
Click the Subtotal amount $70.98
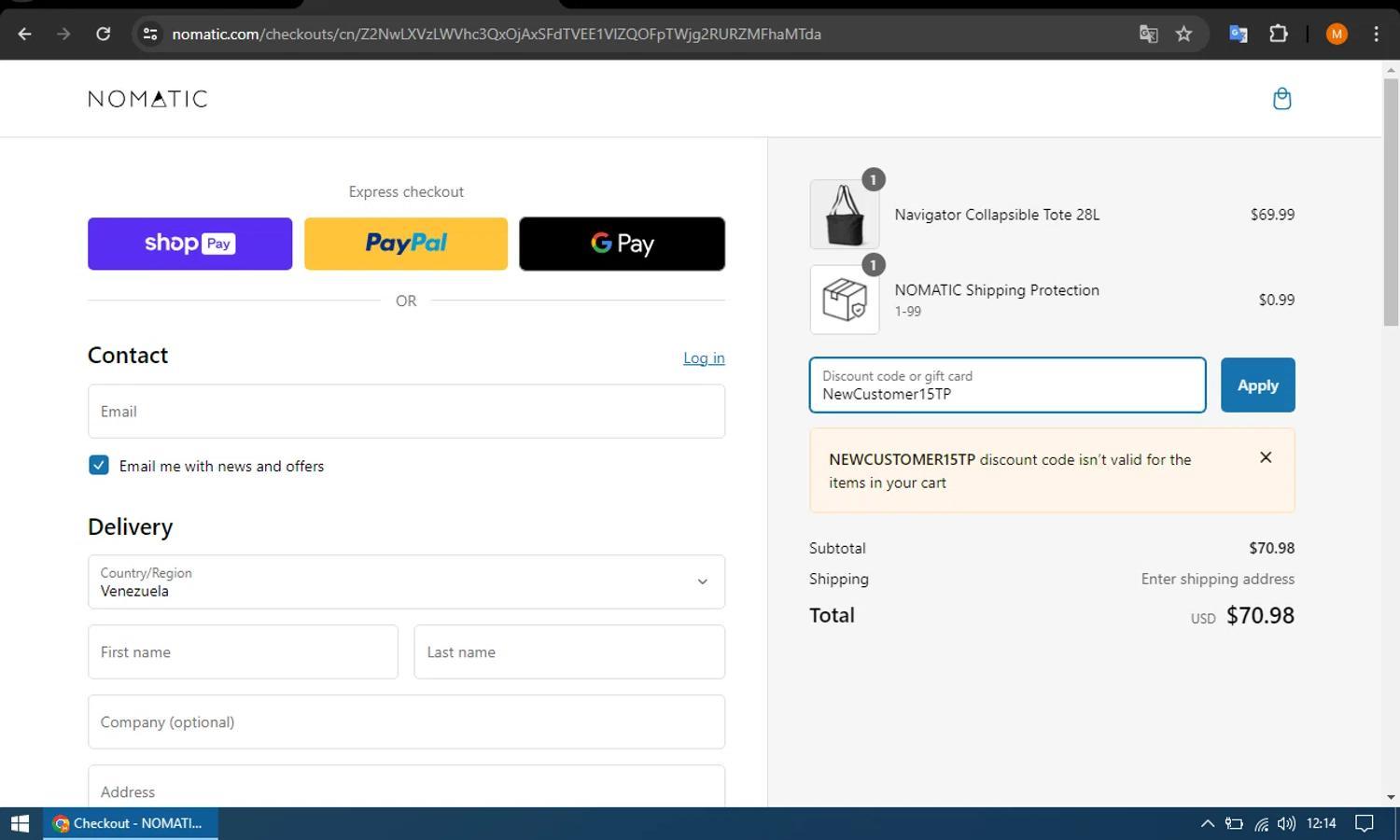click(1271, 548)
